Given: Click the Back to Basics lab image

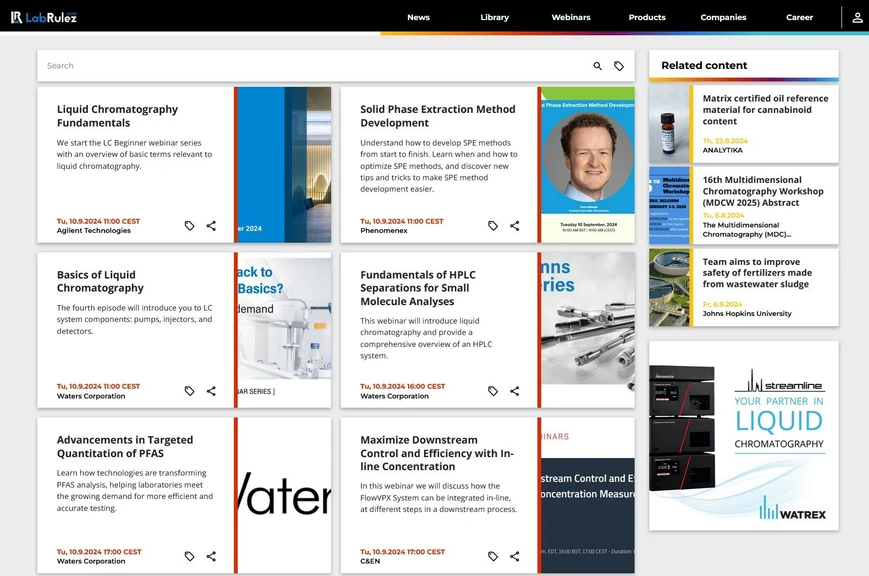Looking at the screenshot, I should click(284, 330).
